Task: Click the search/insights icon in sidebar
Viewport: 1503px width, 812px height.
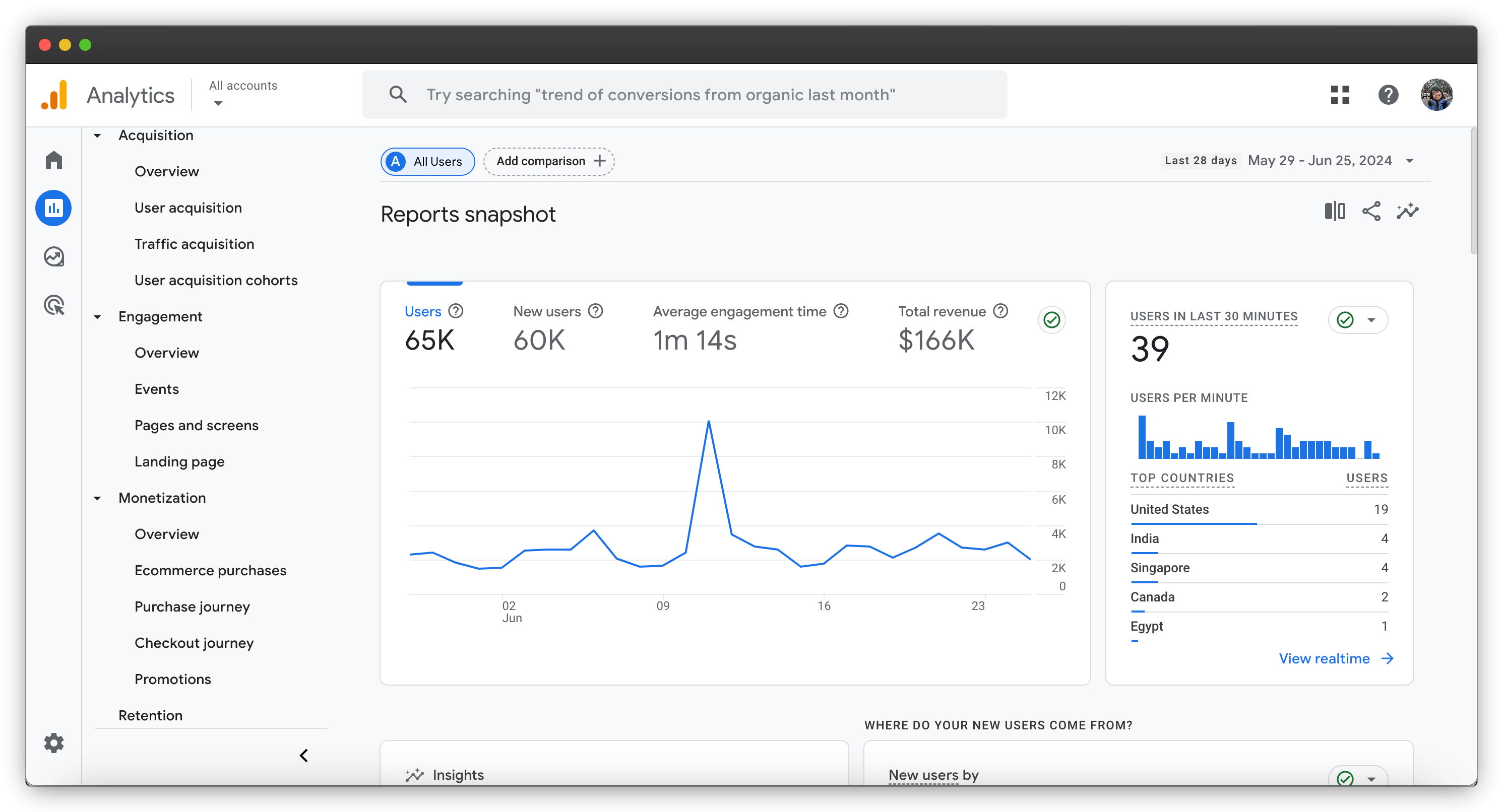Action: click(53, 256)
